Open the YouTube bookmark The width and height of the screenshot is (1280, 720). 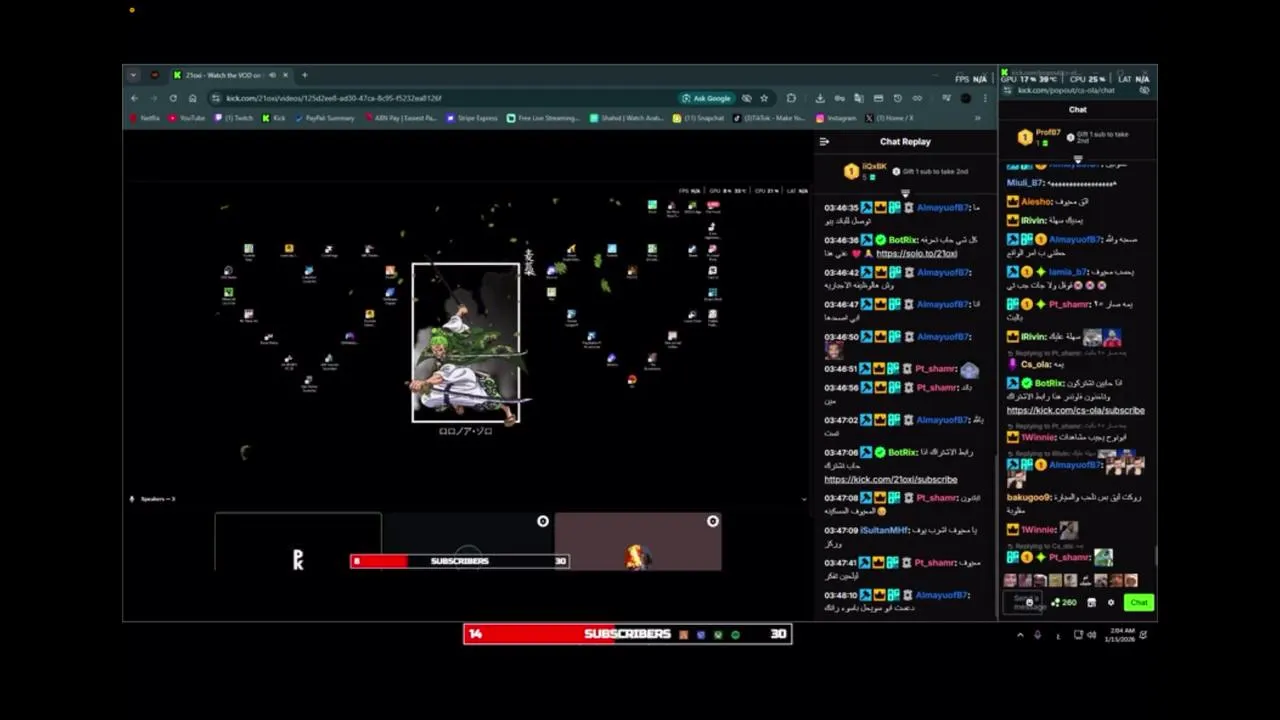186,118
